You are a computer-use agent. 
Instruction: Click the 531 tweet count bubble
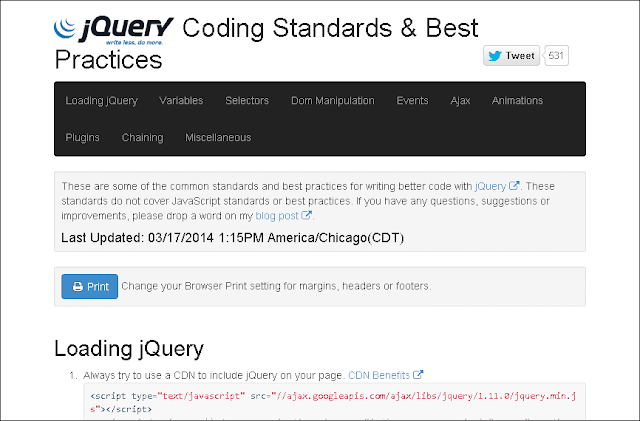[x=556, y=56]
